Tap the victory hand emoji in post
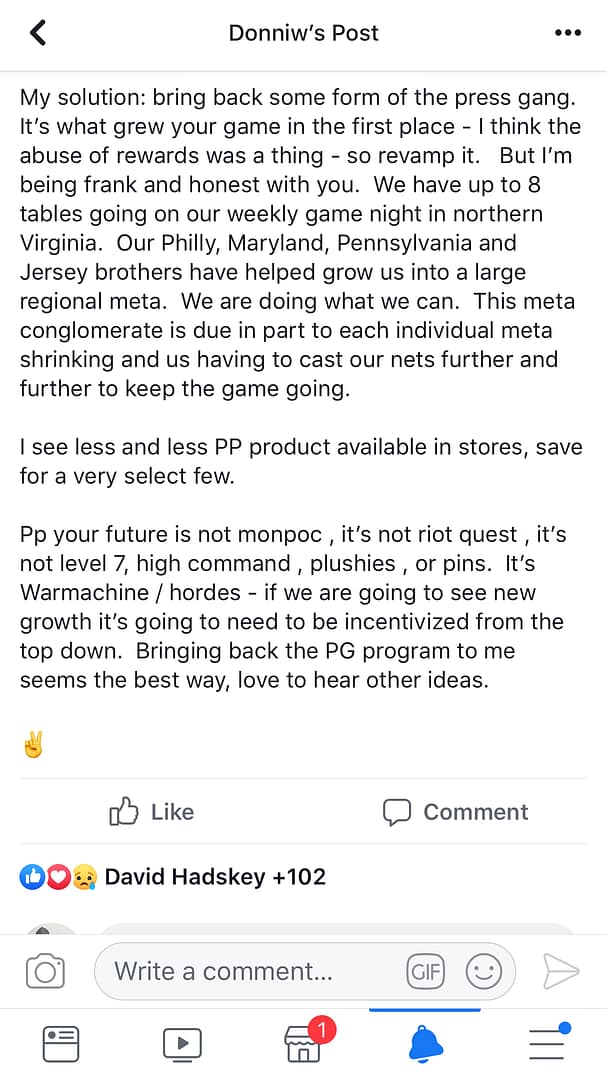The image size is (607, 1080). pos(33,745)
